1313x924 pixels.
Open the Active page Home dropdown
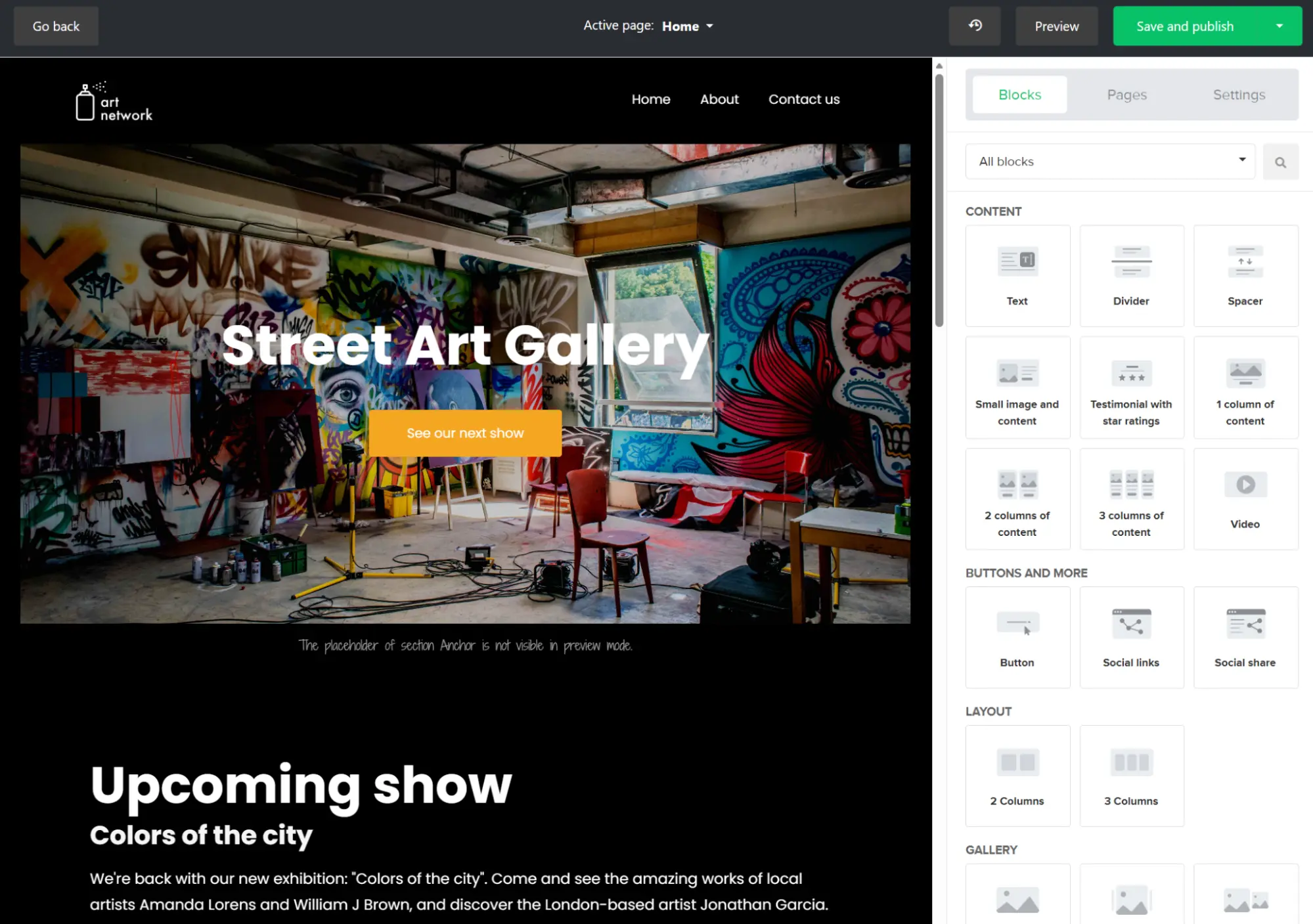coord(687,26)
